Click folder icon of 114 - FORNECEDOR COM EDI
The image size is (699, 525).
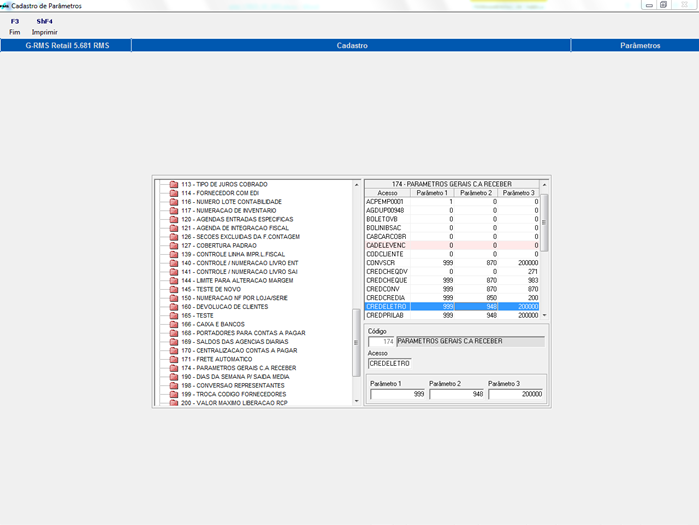tap(174, 193)
